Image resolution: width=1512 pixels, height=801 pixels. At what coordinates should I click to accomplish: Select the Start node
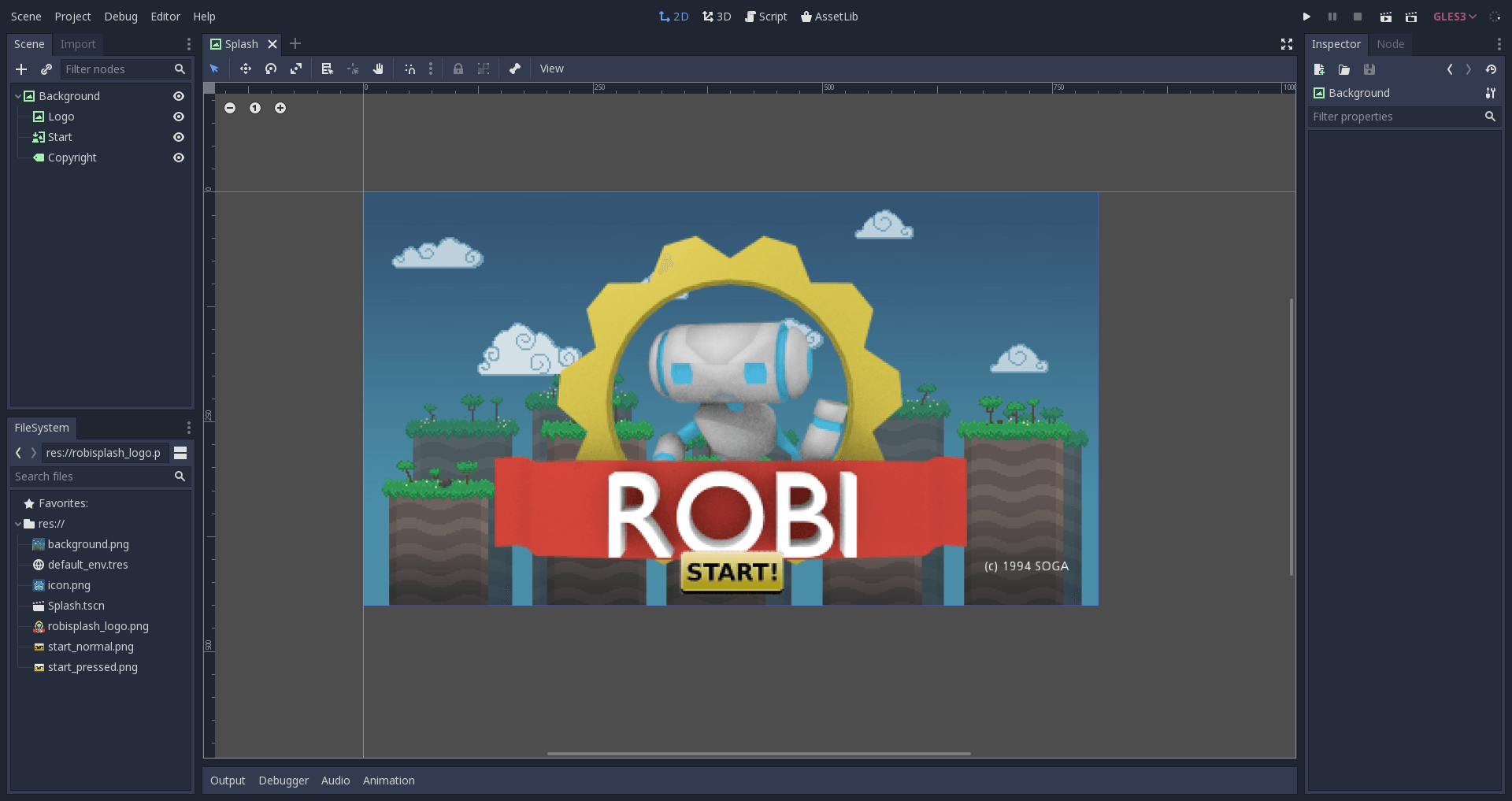60,137
